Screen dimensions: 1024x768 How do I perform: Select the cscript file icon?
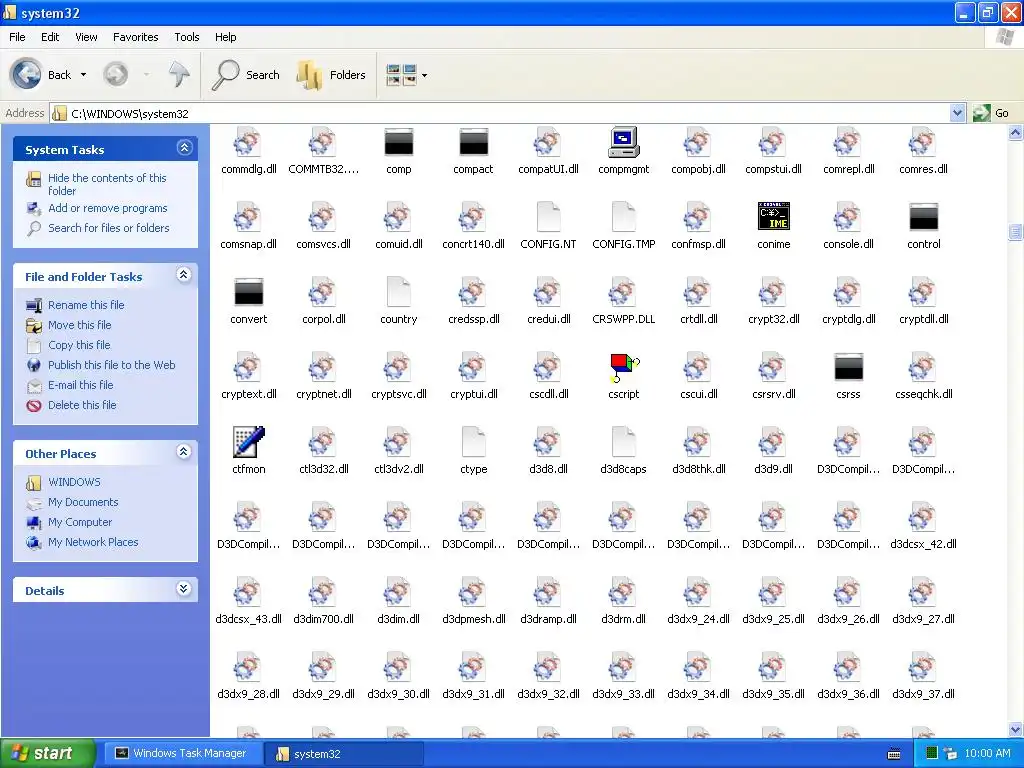(x=624, y=368)
